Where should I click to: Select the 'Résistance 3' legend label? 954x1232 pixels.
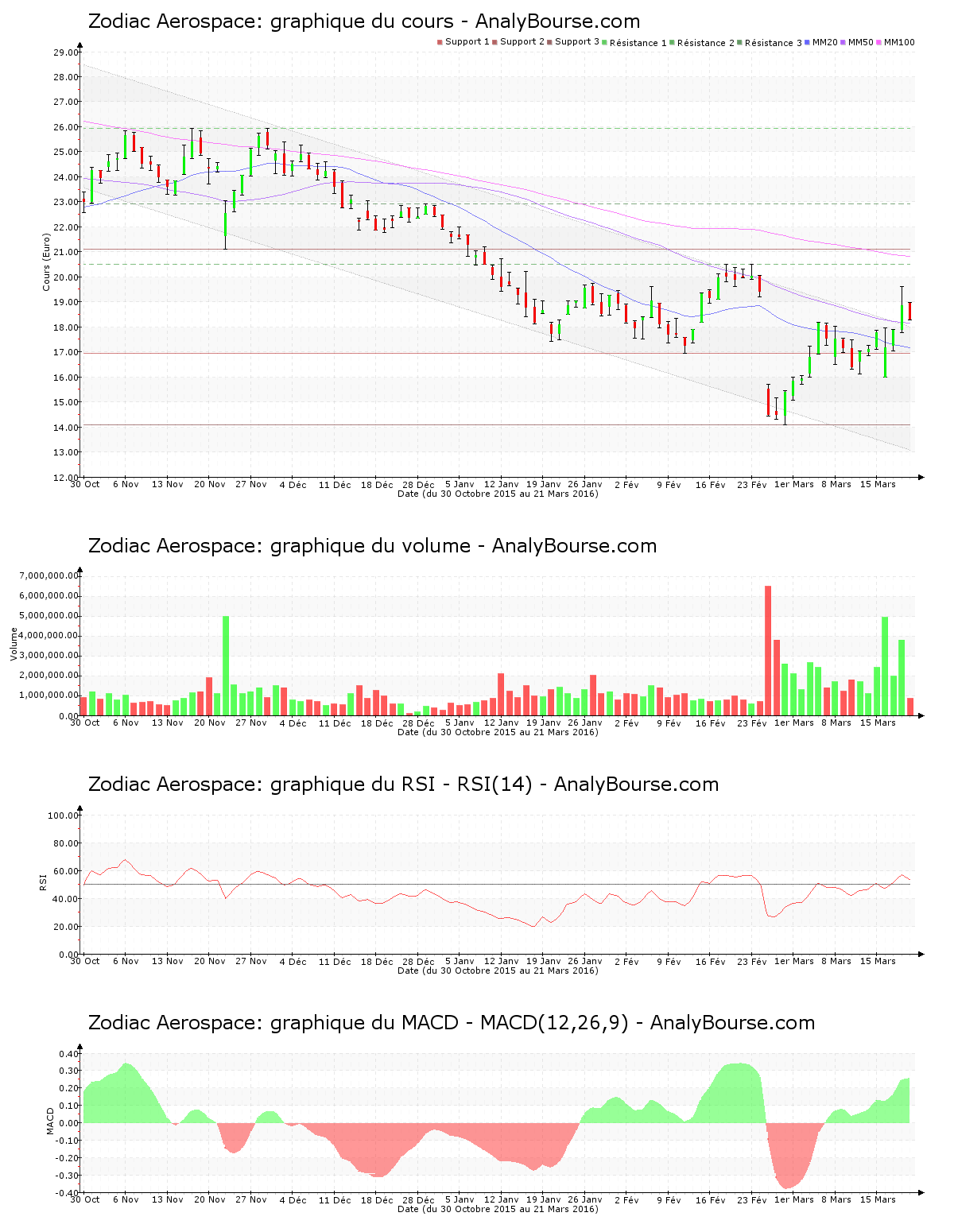[774, 43]
